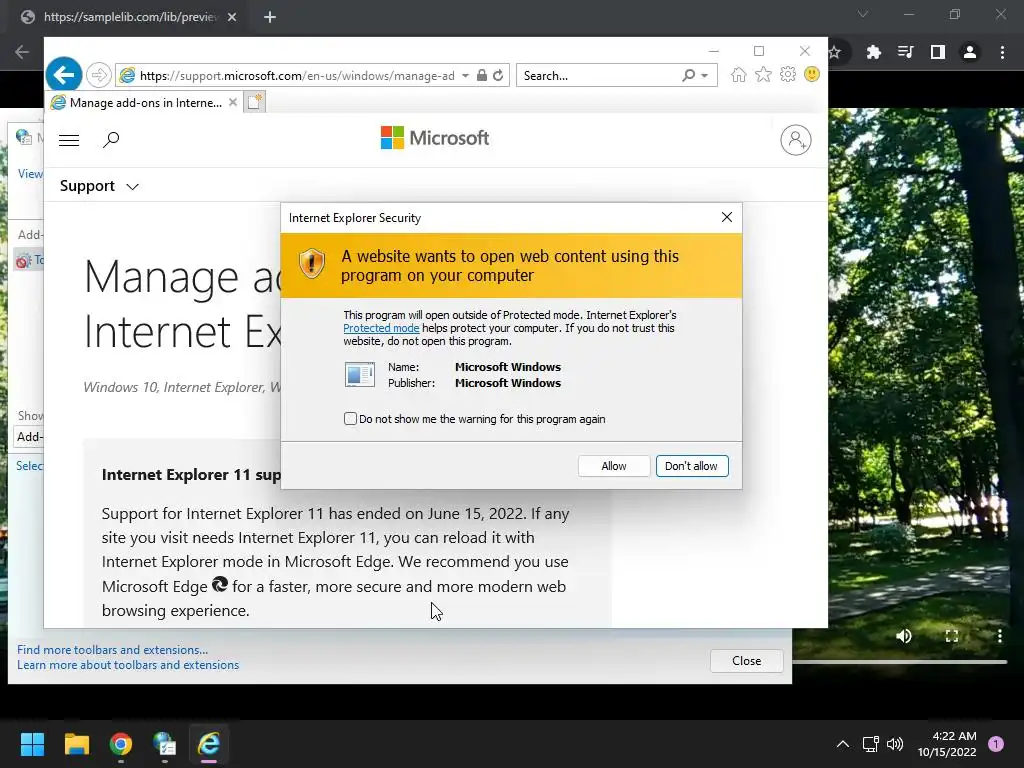Click the Don't allow button
Viewport: 1024px width, 768px height.
(691, 466)
